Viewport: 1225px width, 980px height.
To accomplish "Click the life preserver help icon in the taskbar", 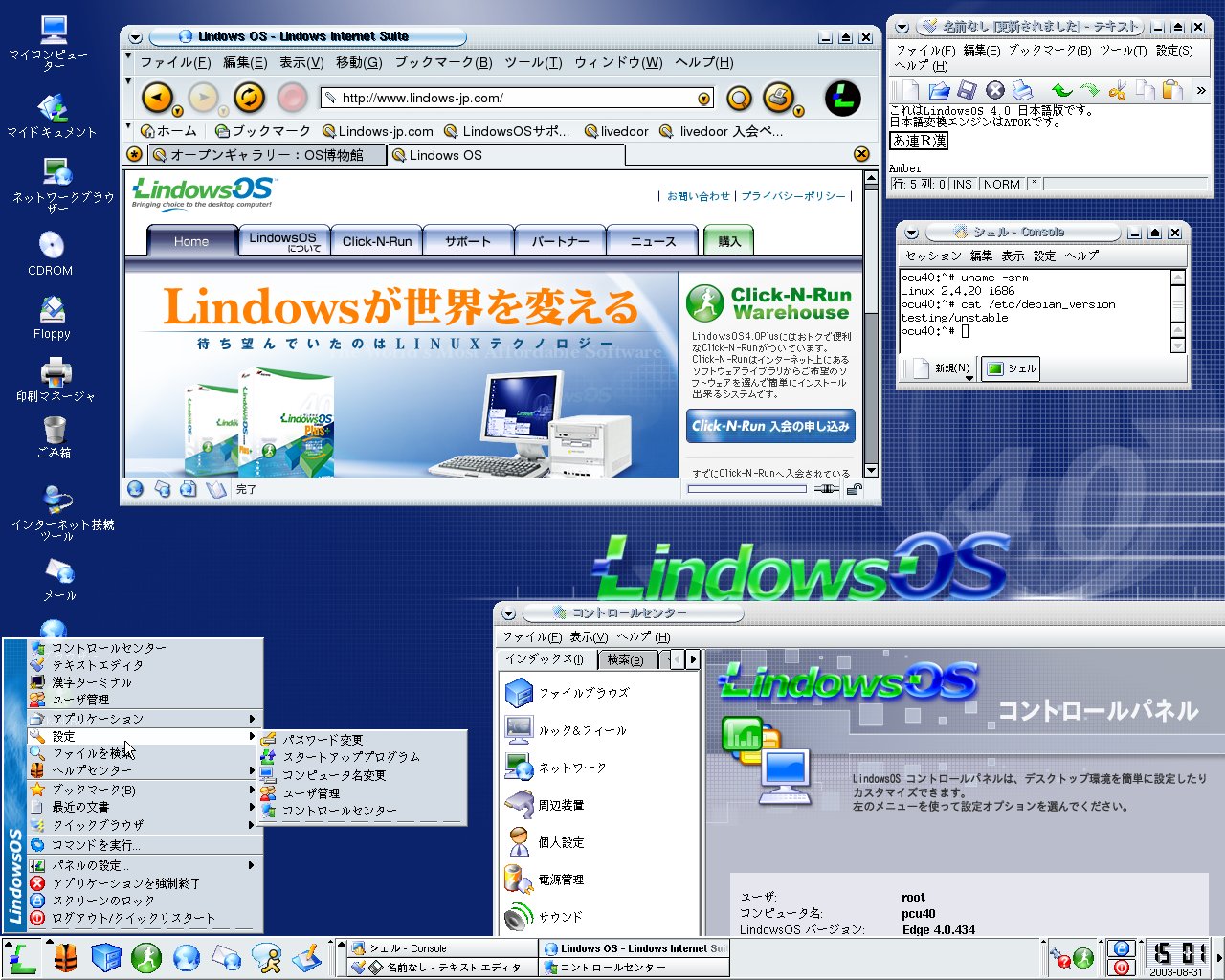I will coord(64,957).
